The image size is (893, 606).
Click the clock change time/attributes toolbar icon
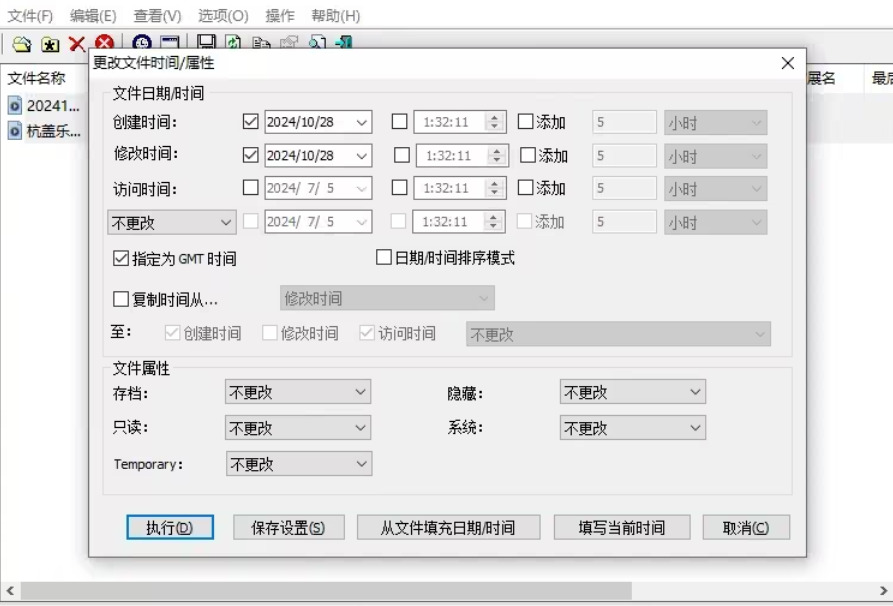(142, 43)
